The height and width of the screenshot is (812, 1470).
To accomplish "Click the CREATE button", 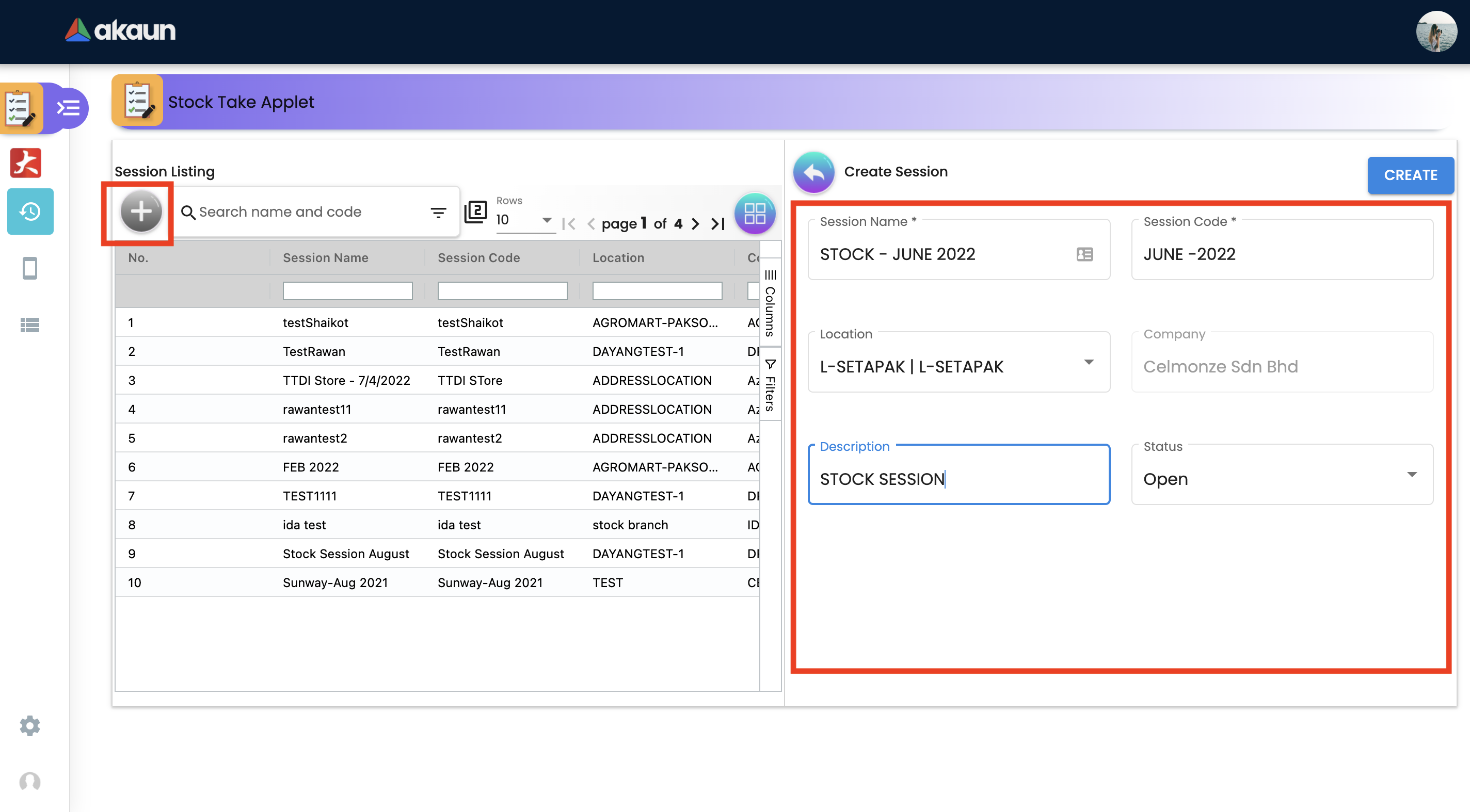I will click(1410, 175).
